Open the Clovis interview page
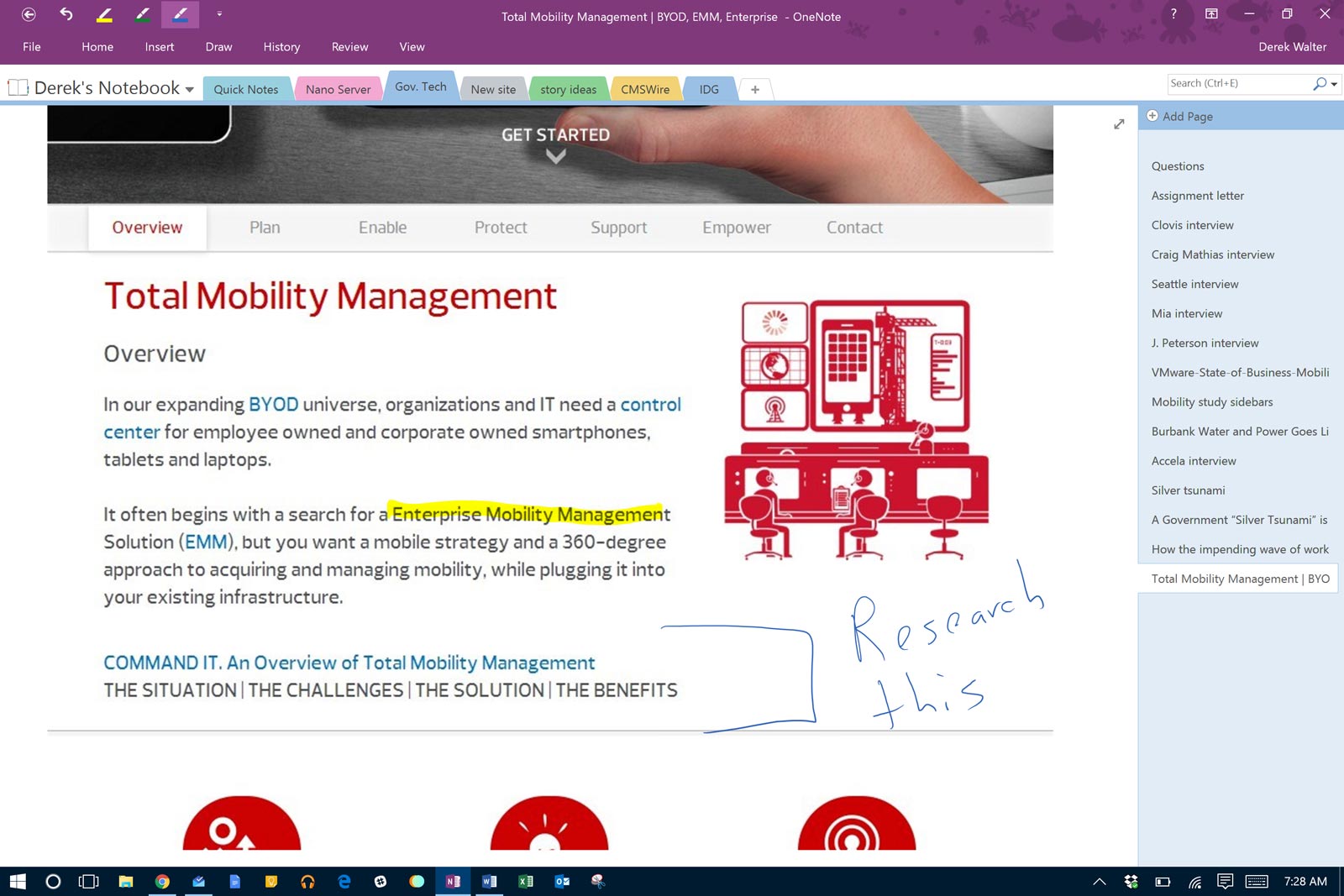The width and height of the screenshot is (1344, 896). point(1238,225)
